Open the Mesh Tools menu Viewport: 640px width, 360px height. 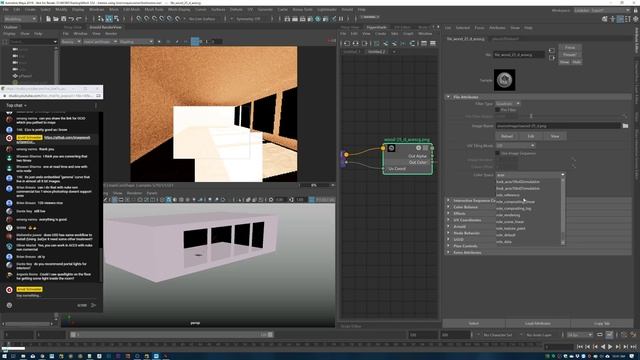[153, 9]
